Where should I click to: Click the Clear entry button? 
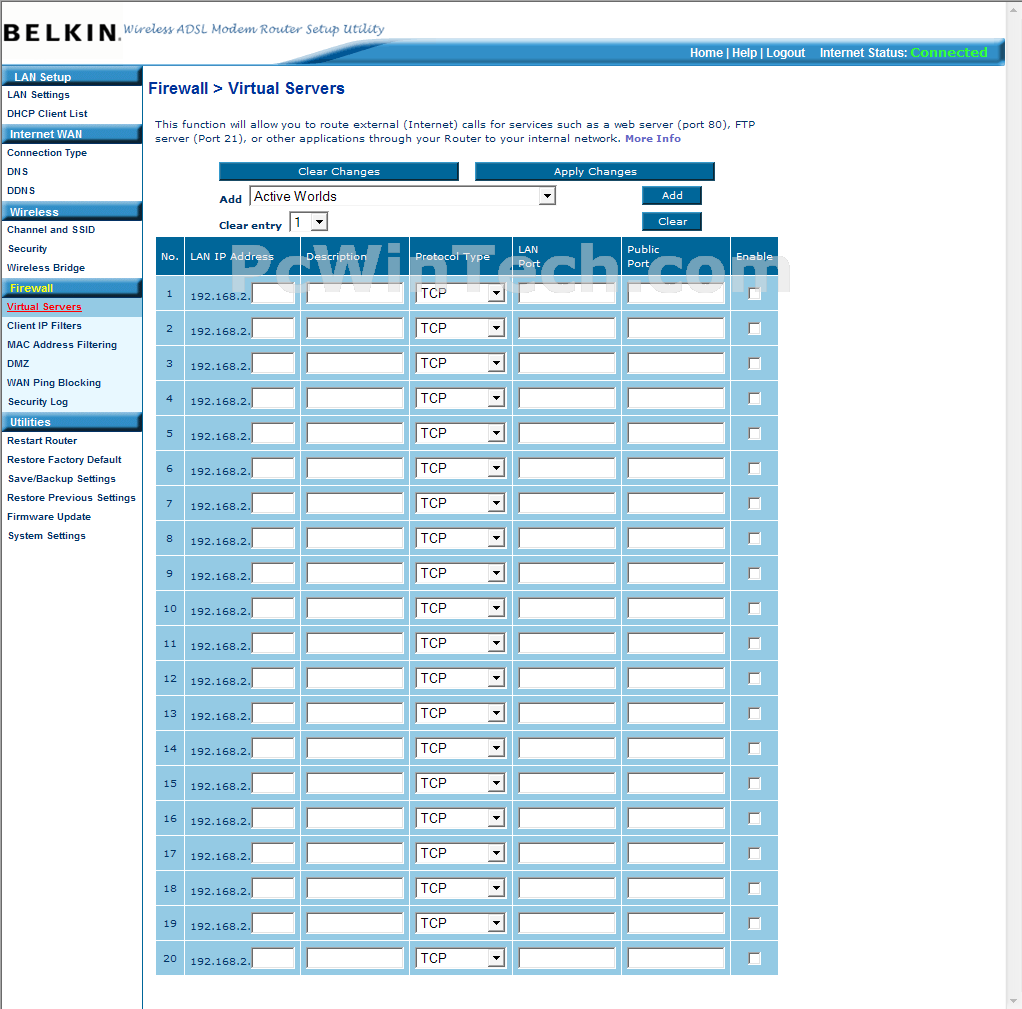tap(672, 222)
